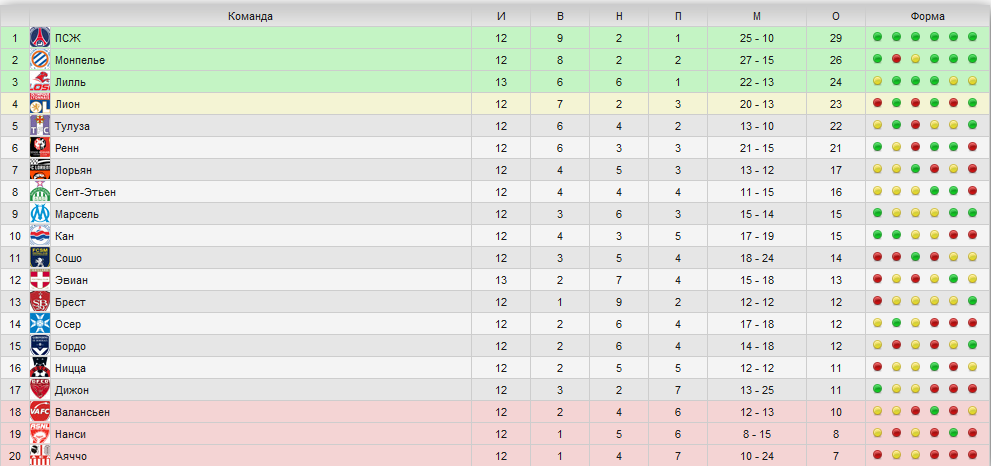Click the Valenciennes VAFC logo
Viewport: 991px width, 466px height.
coord(40,412)
